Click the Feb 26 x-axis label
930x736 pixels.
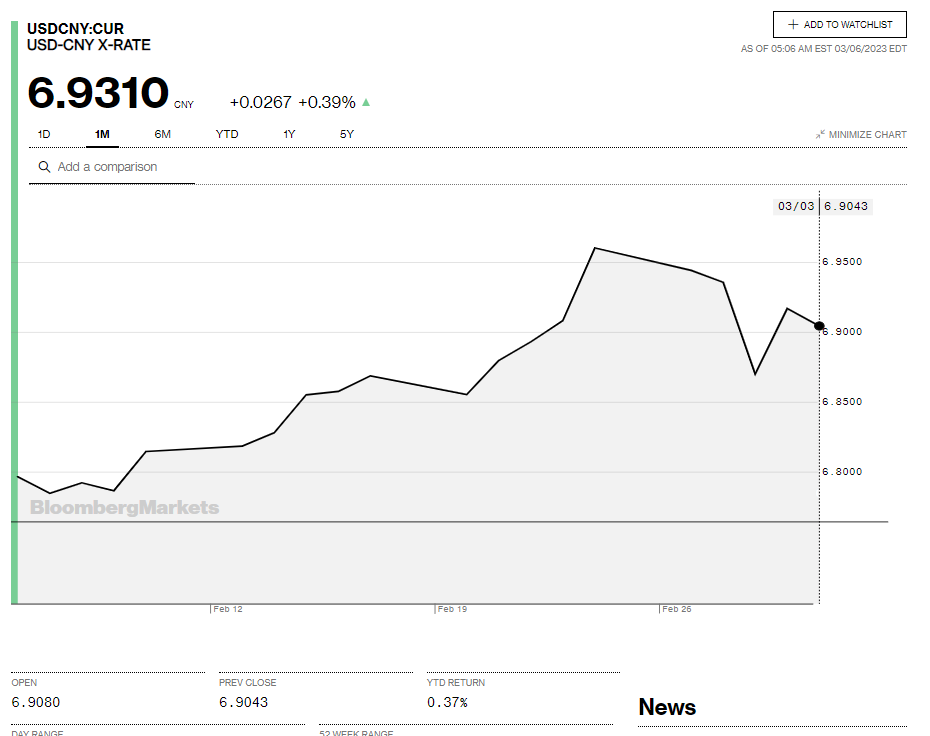click(677, 609)
